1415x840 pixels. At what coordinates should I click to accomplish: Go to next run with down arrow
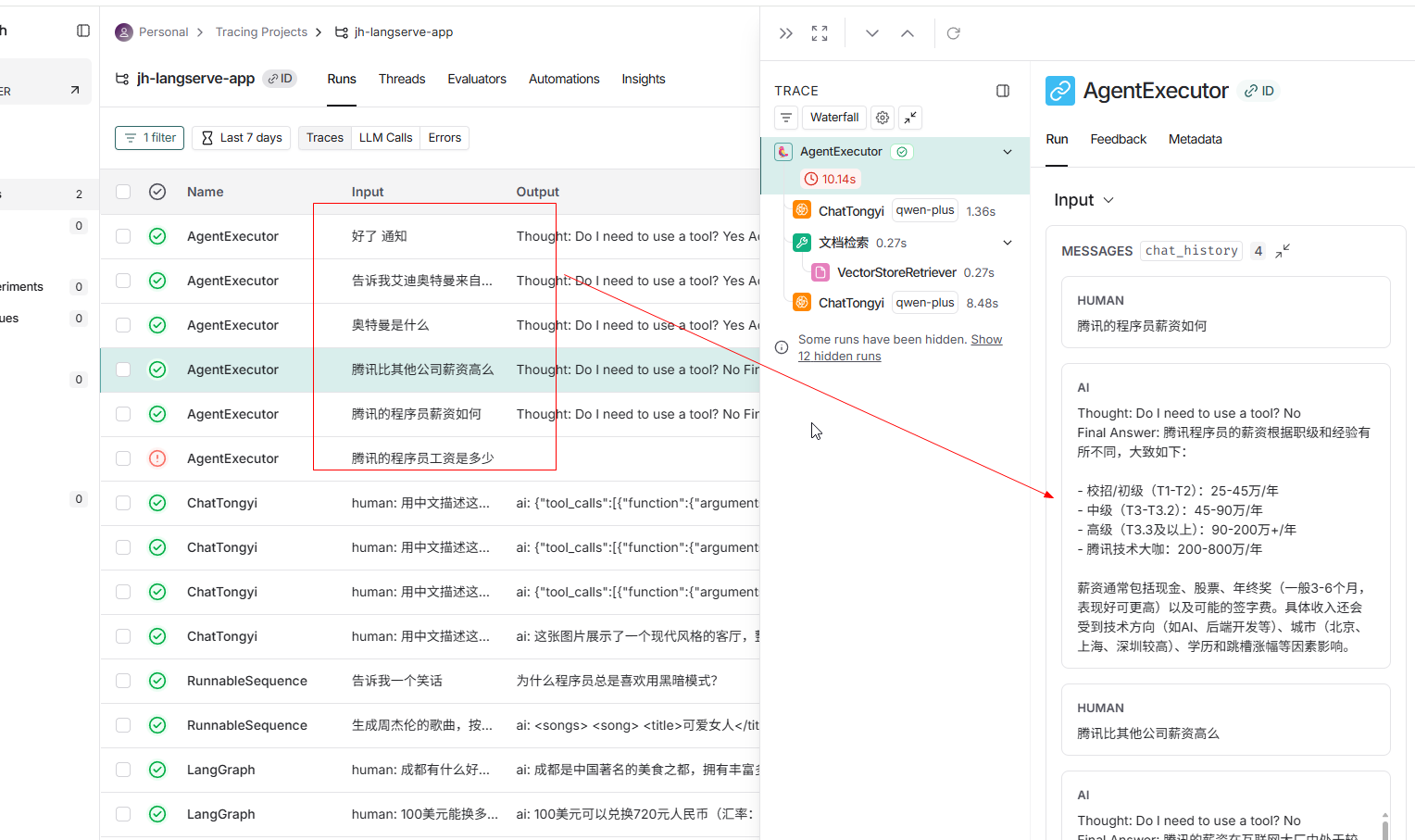[x=872, y=33]
